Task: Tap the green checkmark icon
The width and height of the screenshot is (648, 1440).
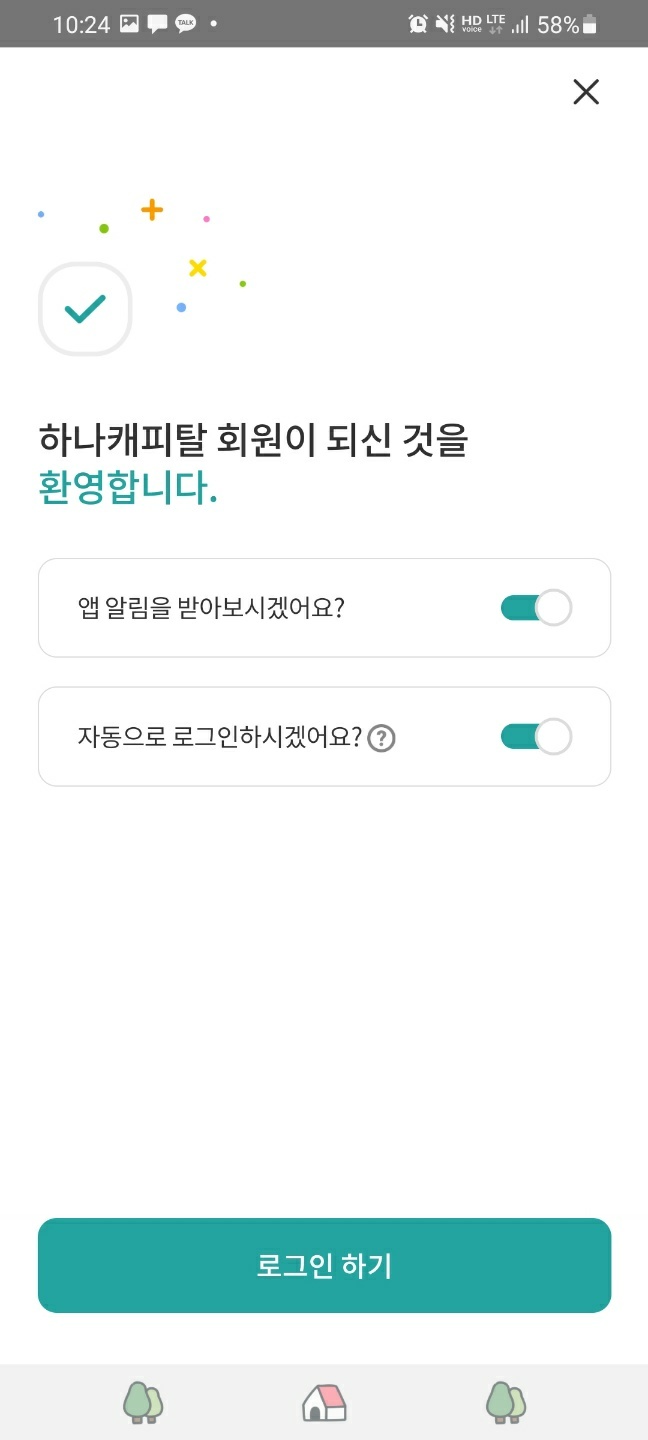Action: point(85,309)
